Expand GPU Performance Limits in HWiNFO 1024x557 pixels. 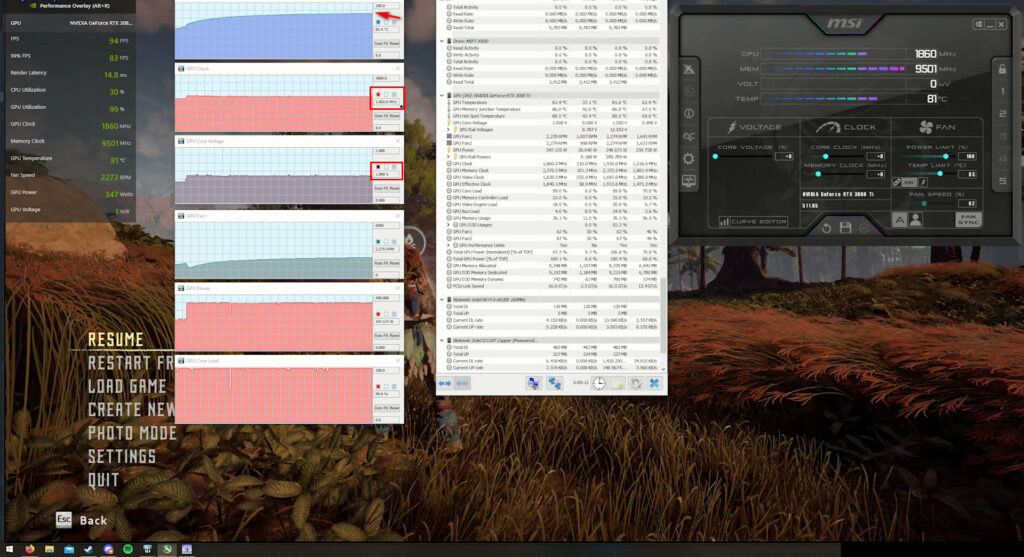coord(449,245)
